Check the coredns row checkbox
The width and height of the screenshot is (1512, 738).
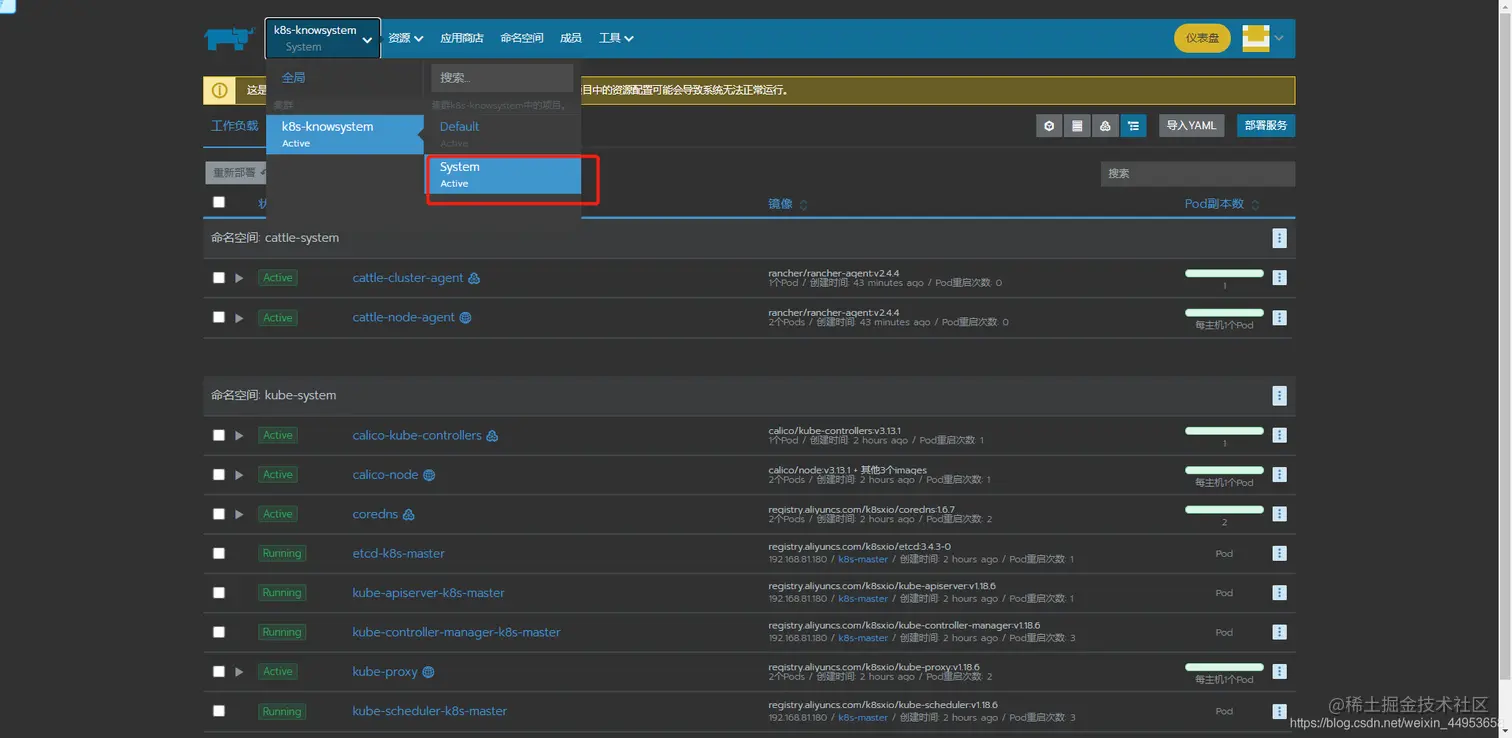point(219,514)
